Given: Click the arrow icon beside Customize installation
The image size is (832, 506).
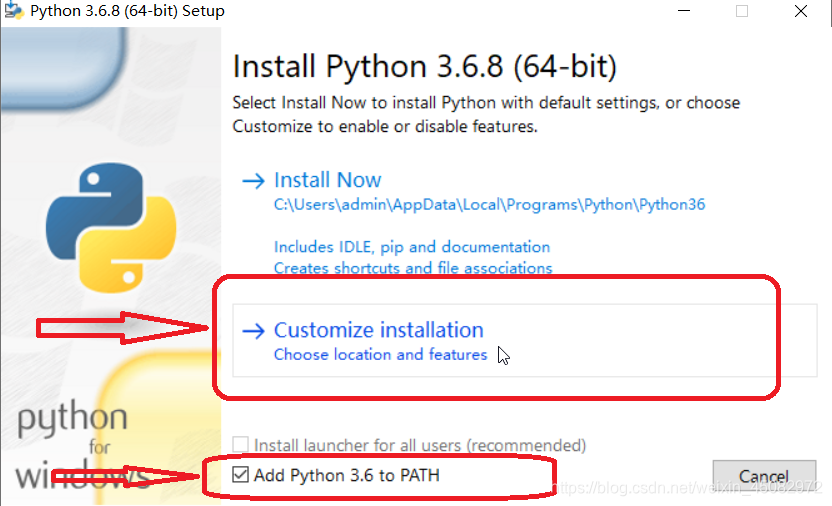Looking at the screenshot, I should click(253, 331).
